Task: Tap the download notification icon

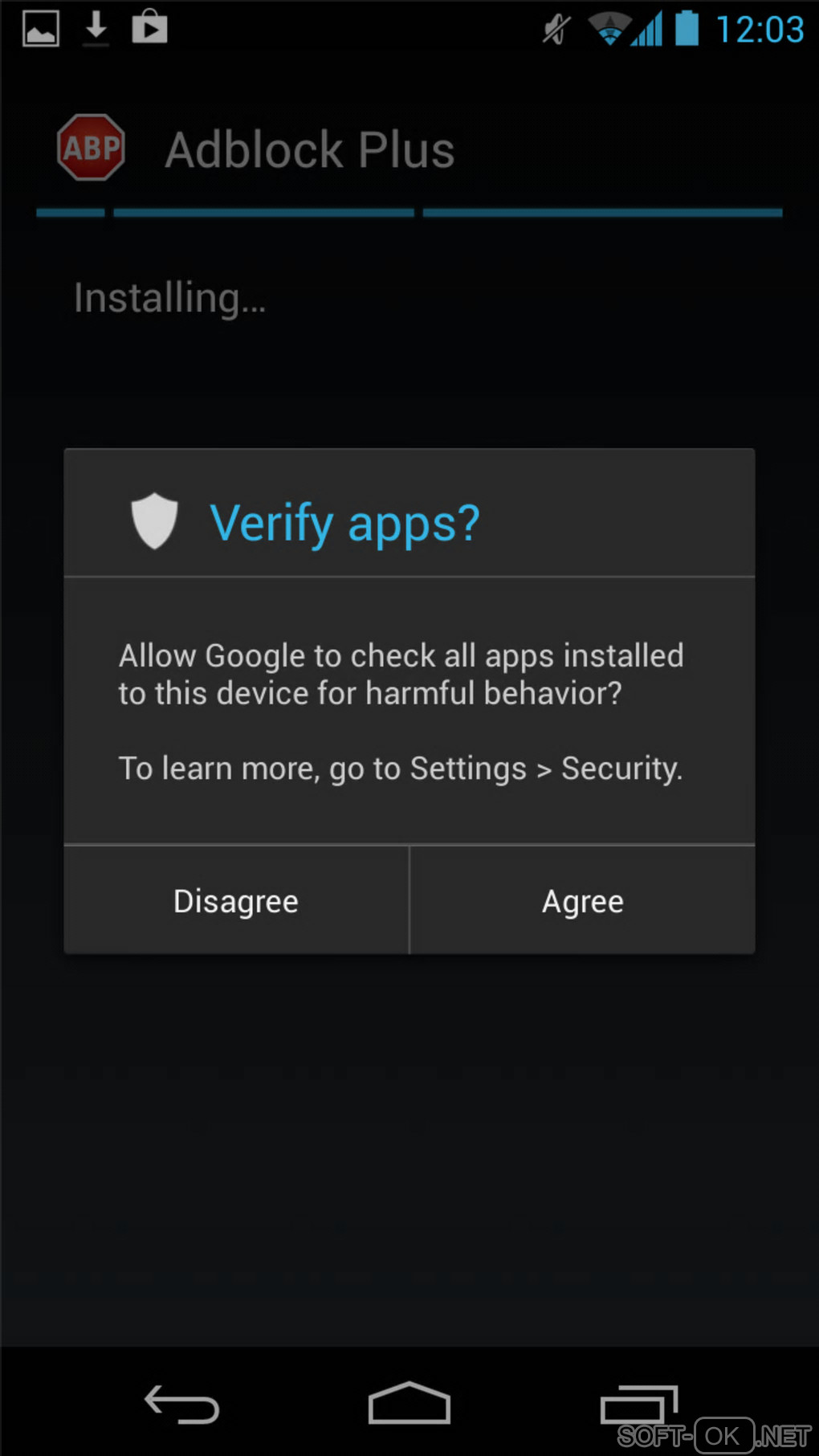Action: (x=96, y=28)
